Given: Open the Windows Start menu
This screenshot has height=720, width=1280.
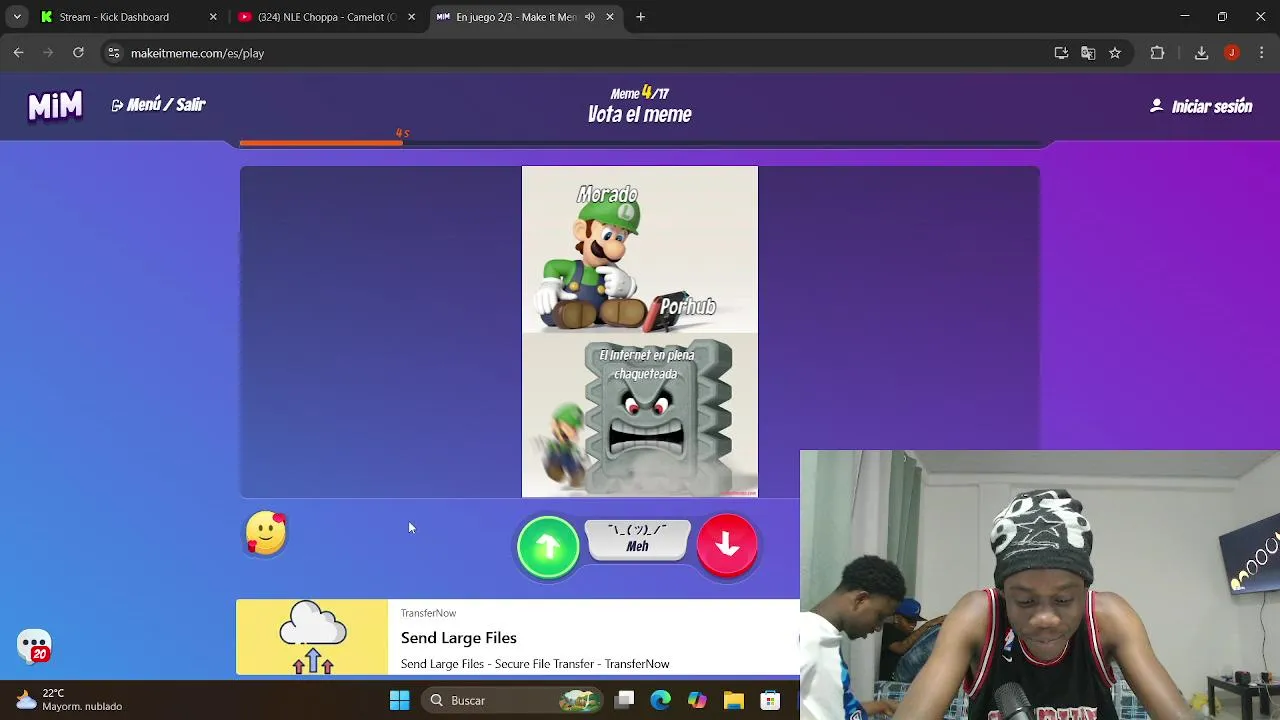Looking at the screenshot, I should (399, 700).
